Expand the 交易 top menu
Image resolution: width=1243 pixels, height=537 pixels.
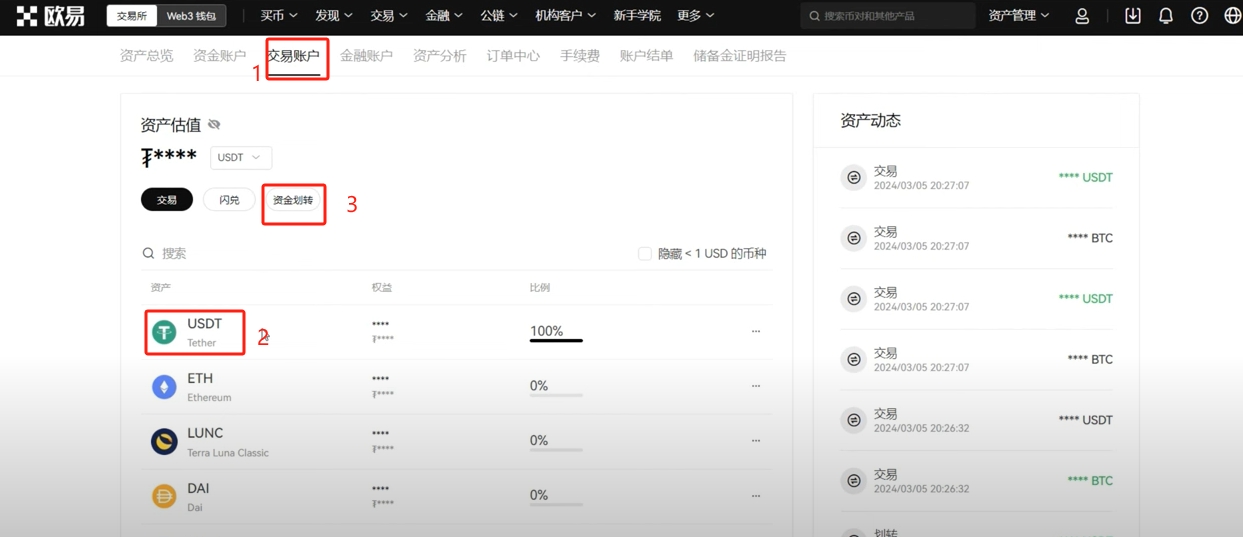click(389, 16)
